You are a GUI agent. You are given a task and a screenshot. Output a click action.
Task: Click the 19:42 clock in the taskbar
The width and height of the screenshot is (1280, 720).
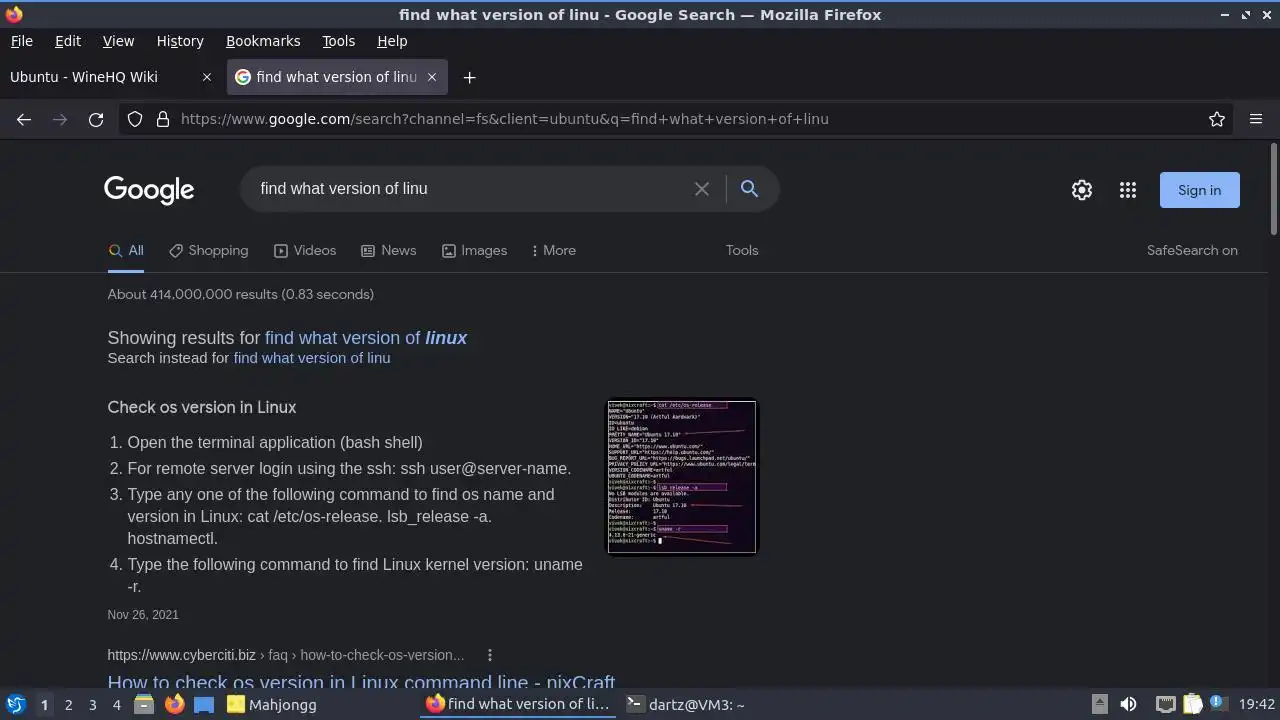[x=1257, y=704]
